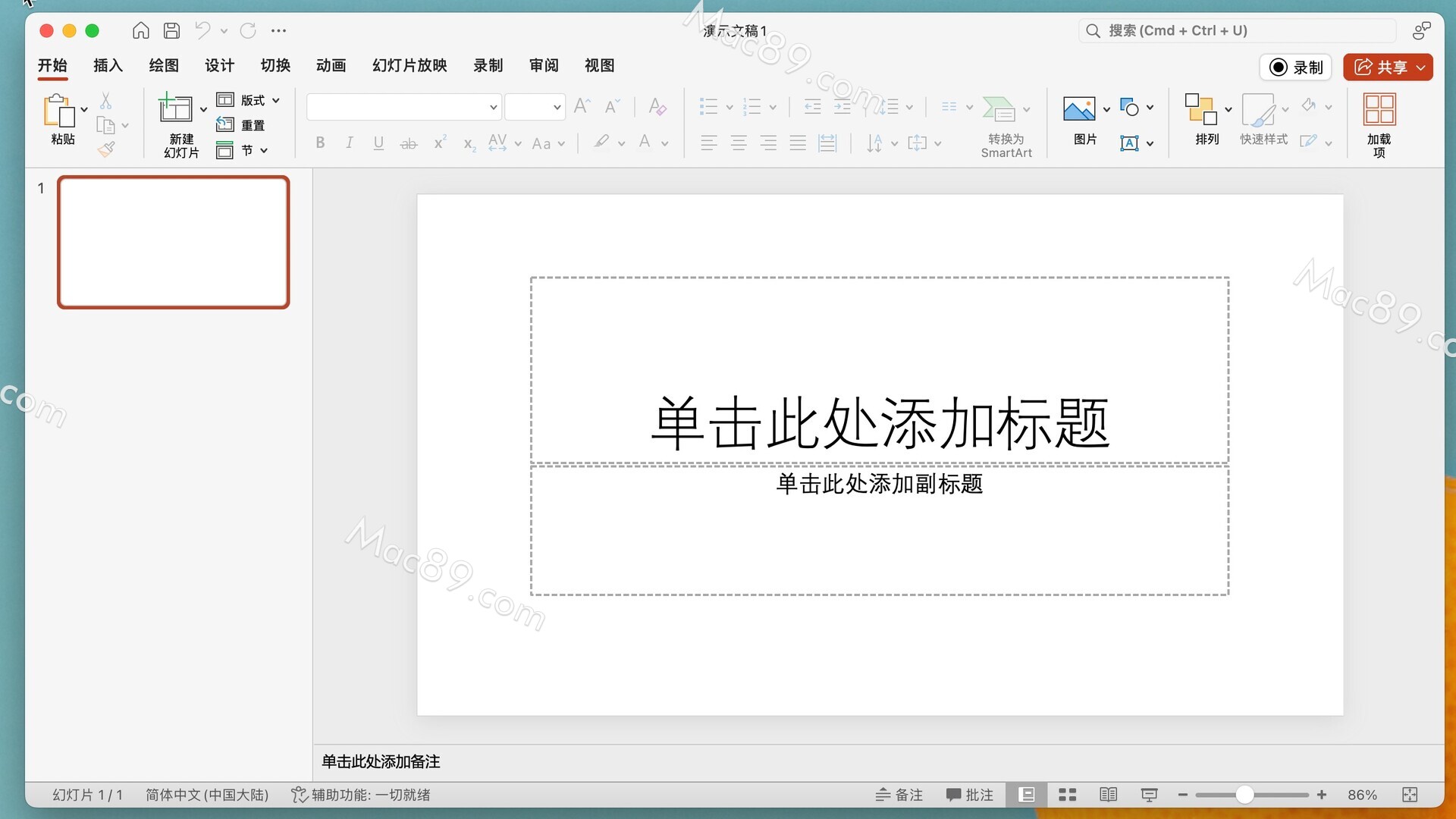Click the Paste clipboard icon

pyautogui.click(x=59, y=111)
